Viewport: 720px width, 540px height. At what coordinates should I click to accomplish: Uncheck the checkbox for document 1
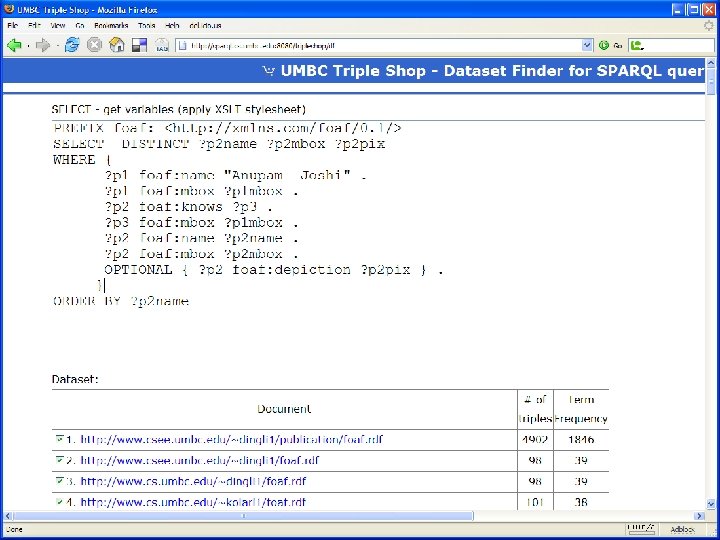[x=59, y=439]
